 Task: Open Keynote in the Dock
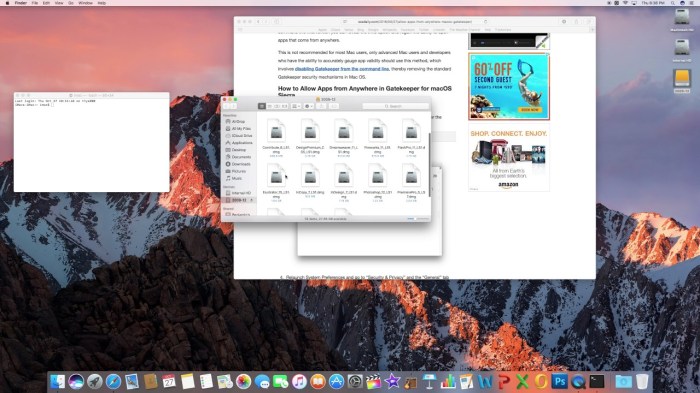[x=429, y=381]
